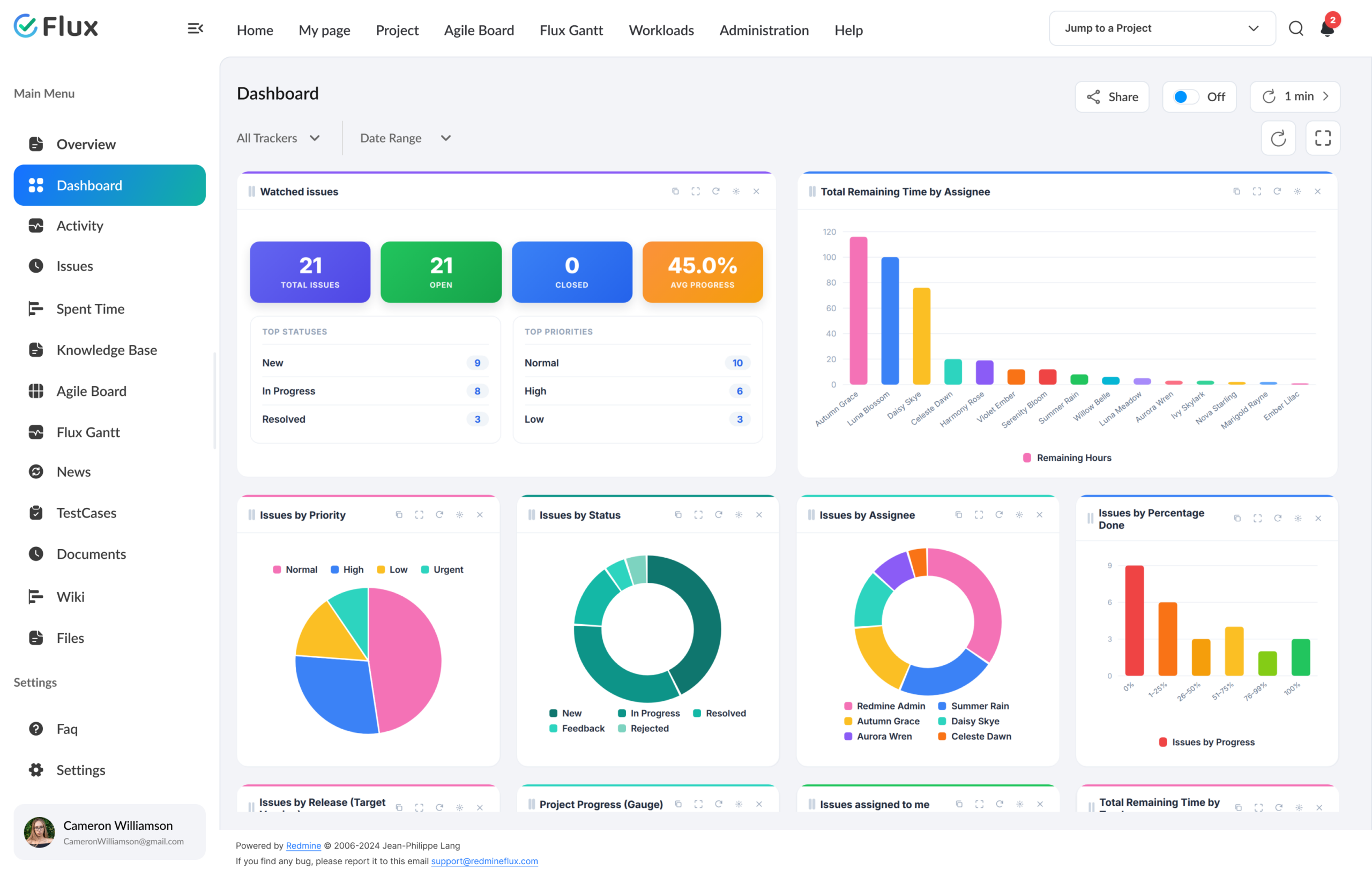Open the Administration menu
Image resolution: width=1372 pixels, height=877 pixels.
click(x=764, y=30)
